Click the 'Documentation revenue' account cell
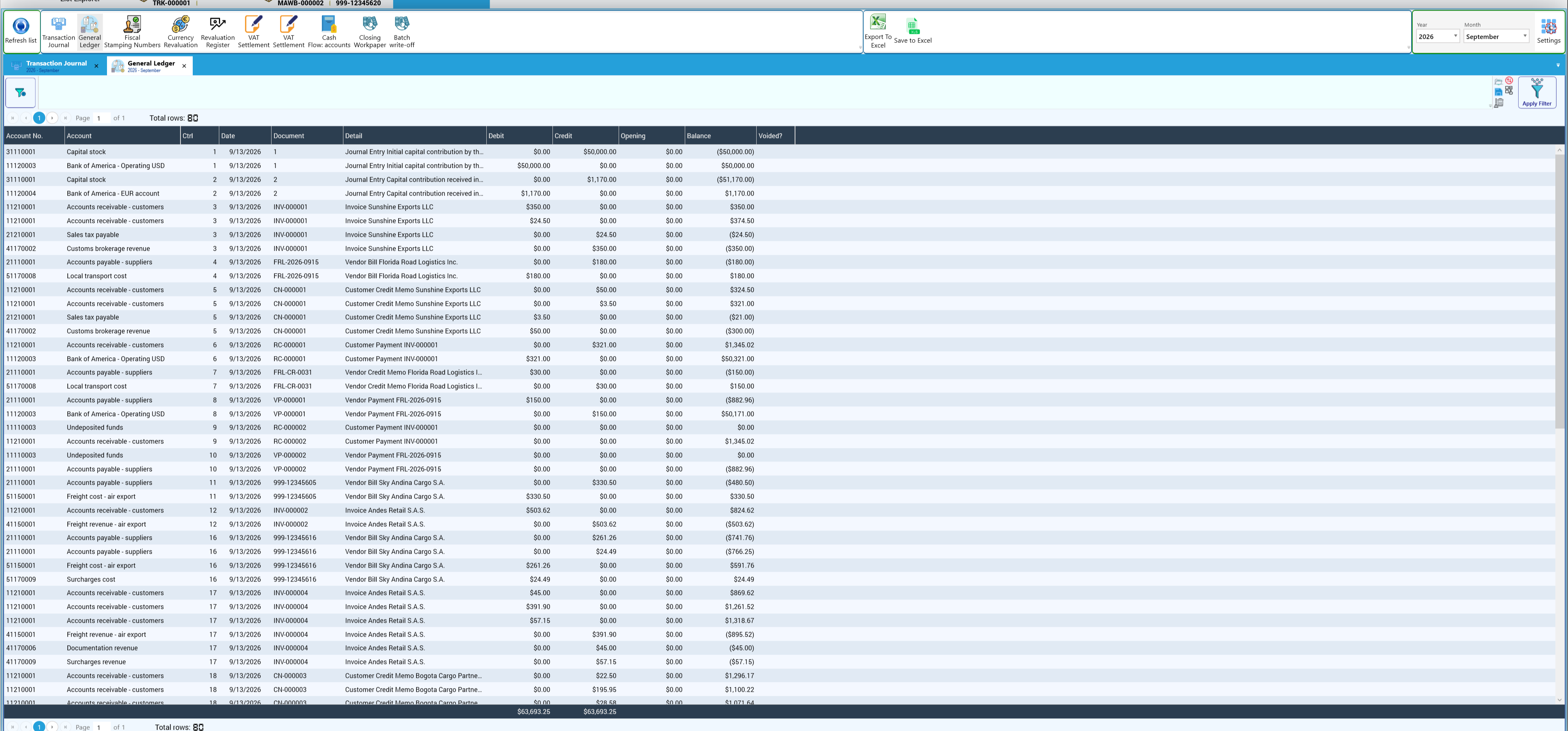 coord(122,648)
